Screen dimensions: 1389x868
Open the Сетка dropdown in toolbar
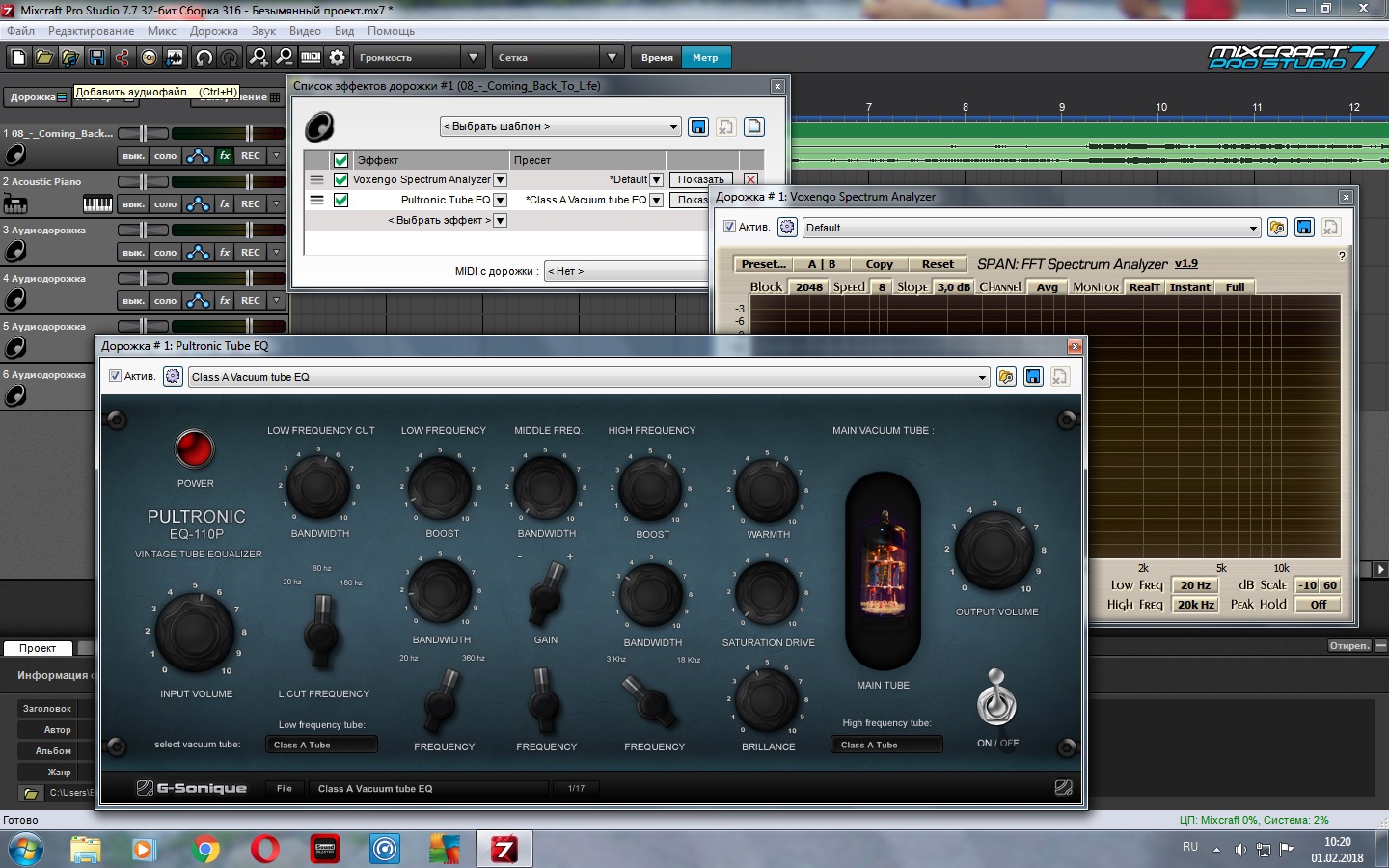[612, 58]
